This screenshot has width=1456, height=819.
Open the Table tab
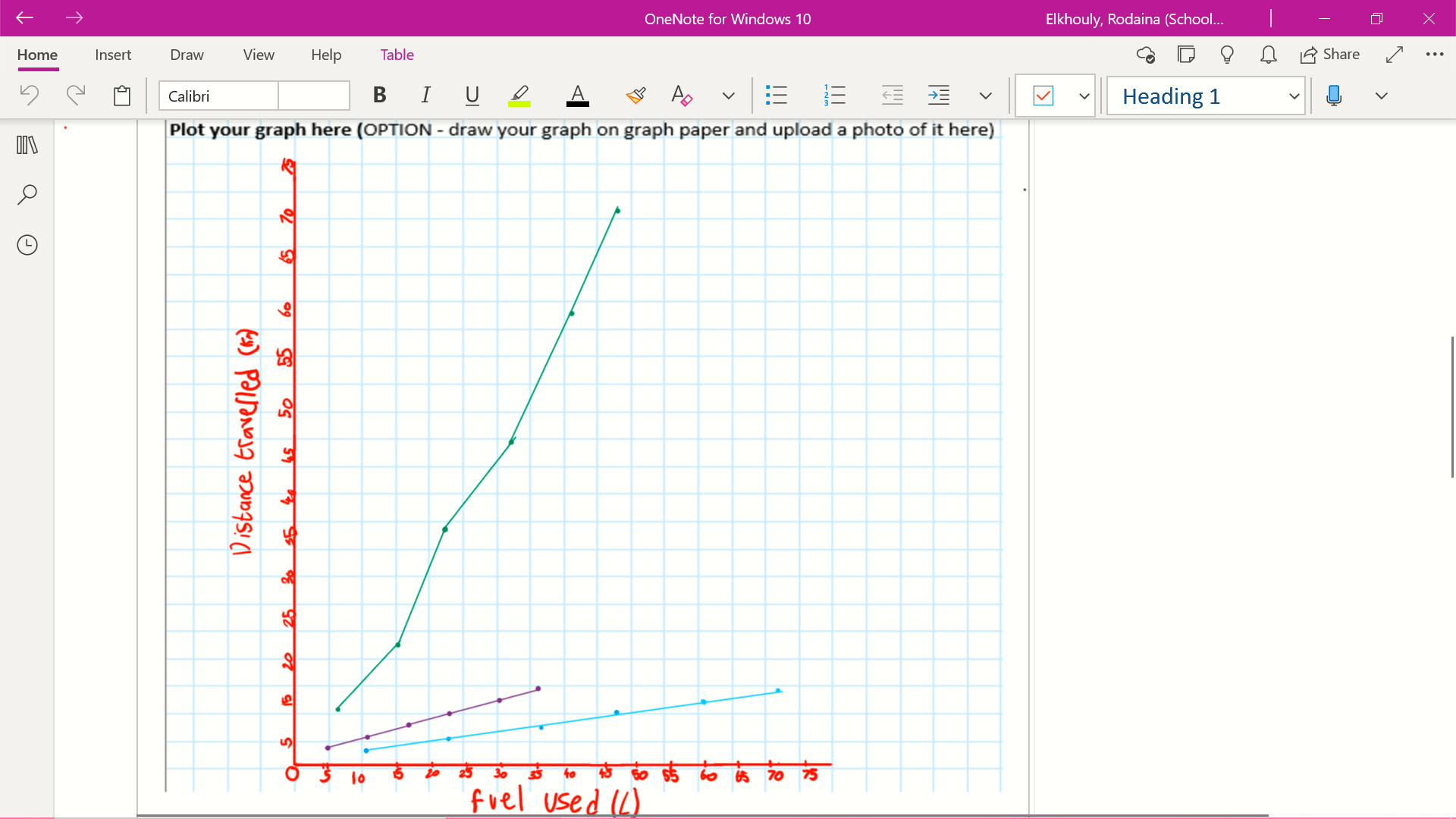tap(397, 55)
